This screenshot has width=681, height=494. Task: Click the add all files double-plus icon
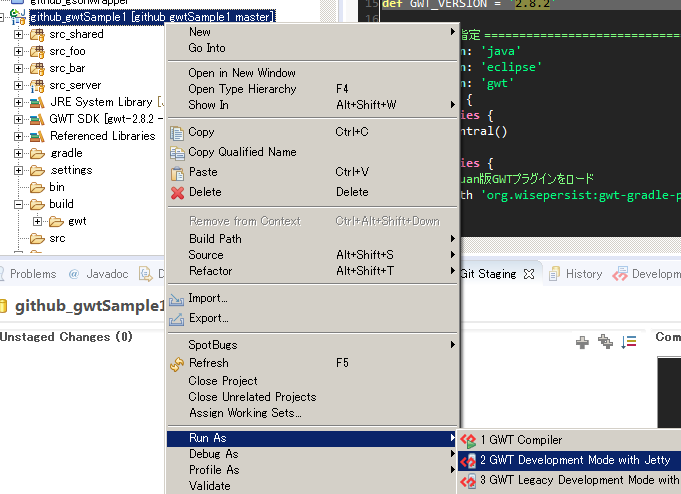coord(605,342)
